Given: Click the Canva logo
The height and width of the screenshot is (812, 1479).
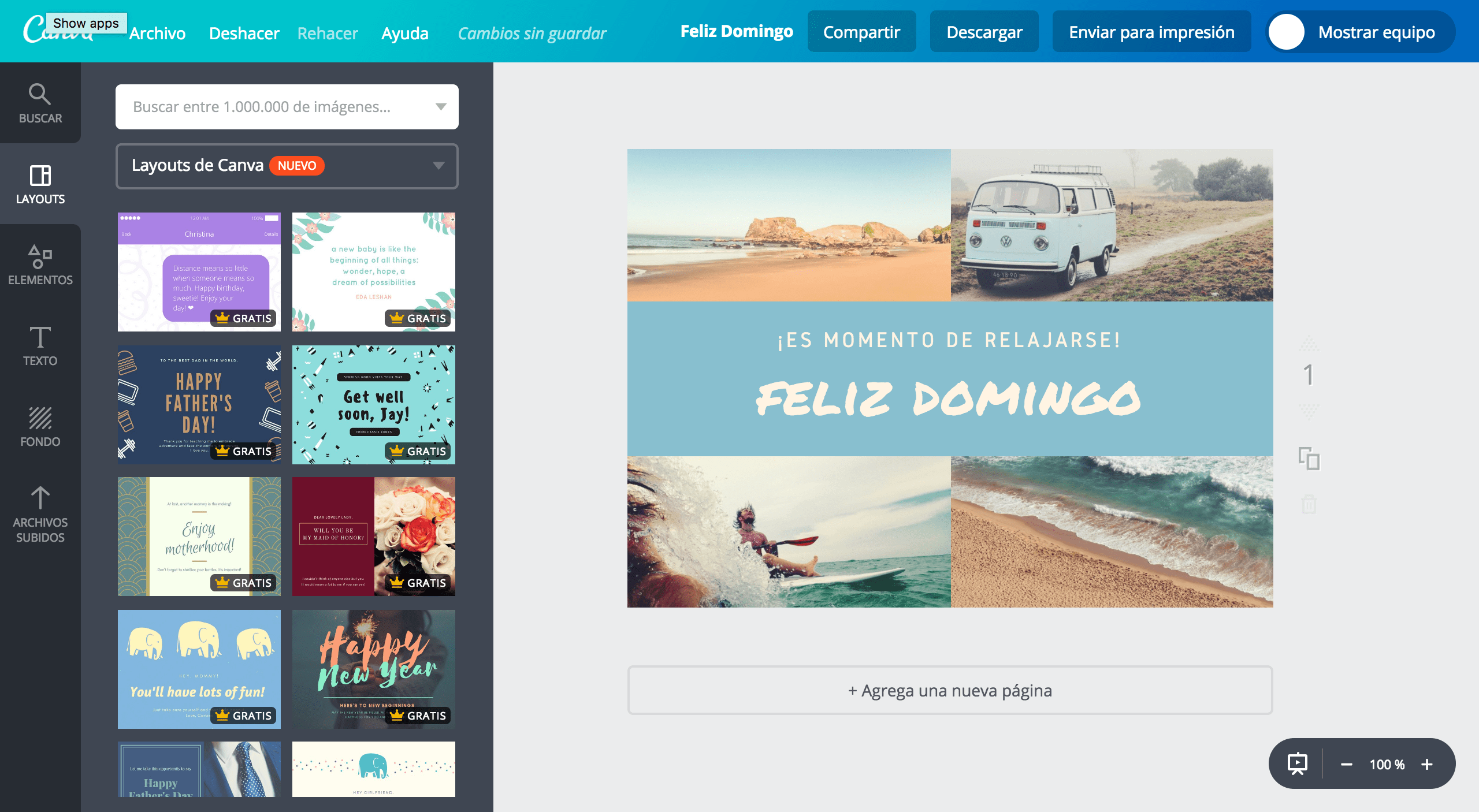Looking at the screenshot, I should [57, 30].
